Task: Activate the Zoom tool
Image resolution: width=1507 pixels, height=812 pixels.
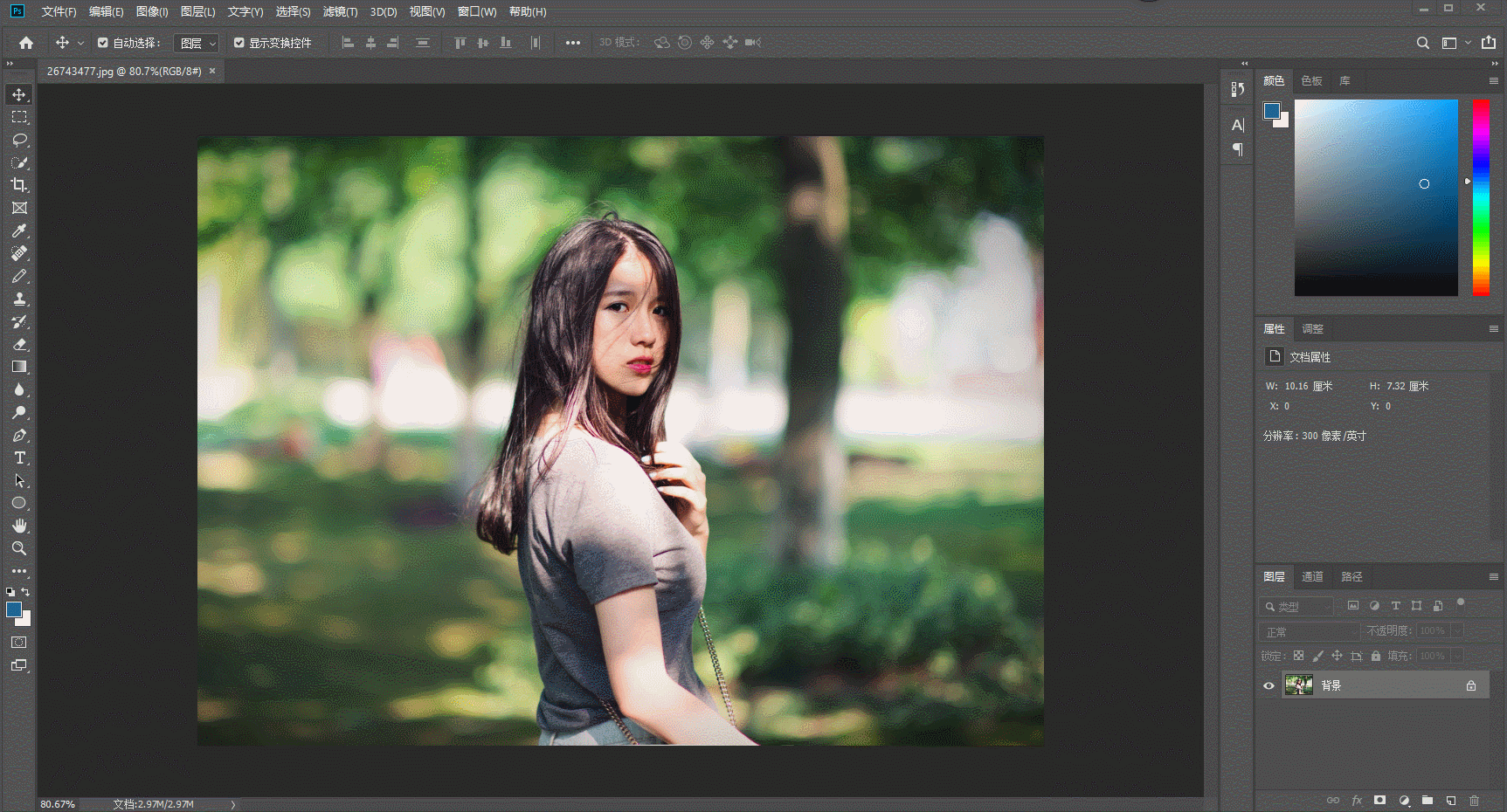Action: 18,548
